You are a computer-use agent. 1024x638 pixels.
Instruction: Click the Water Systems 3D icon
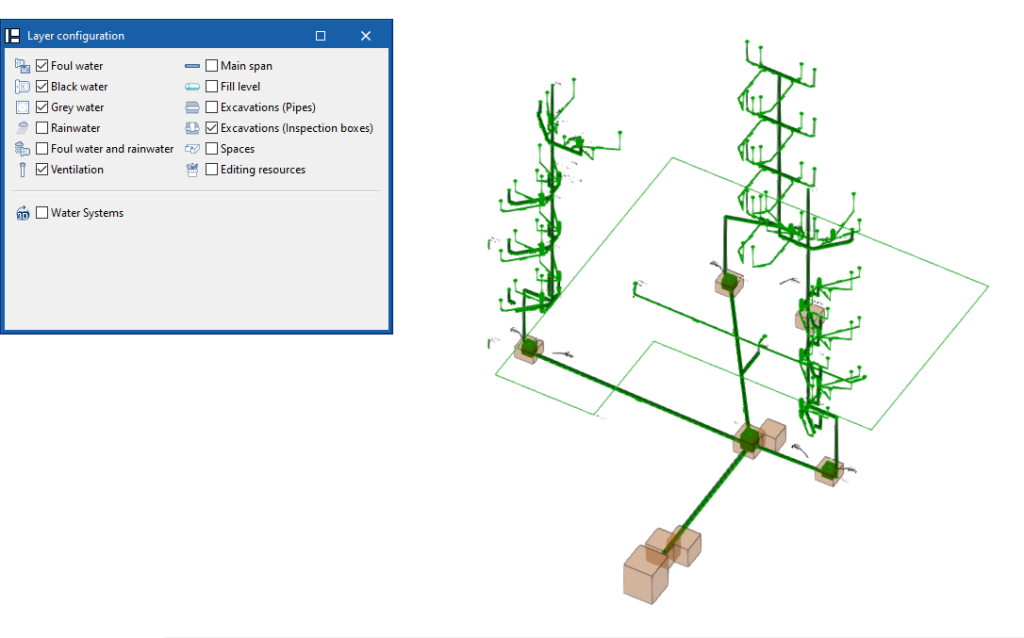tap(22, 212)
